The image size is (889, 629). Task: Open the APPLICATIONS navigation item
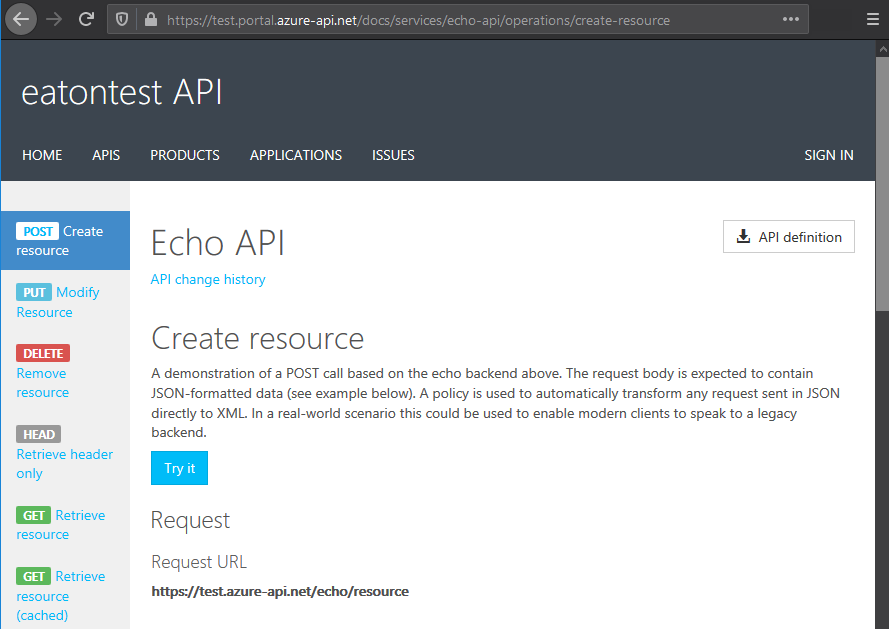[x=296, y=155]
